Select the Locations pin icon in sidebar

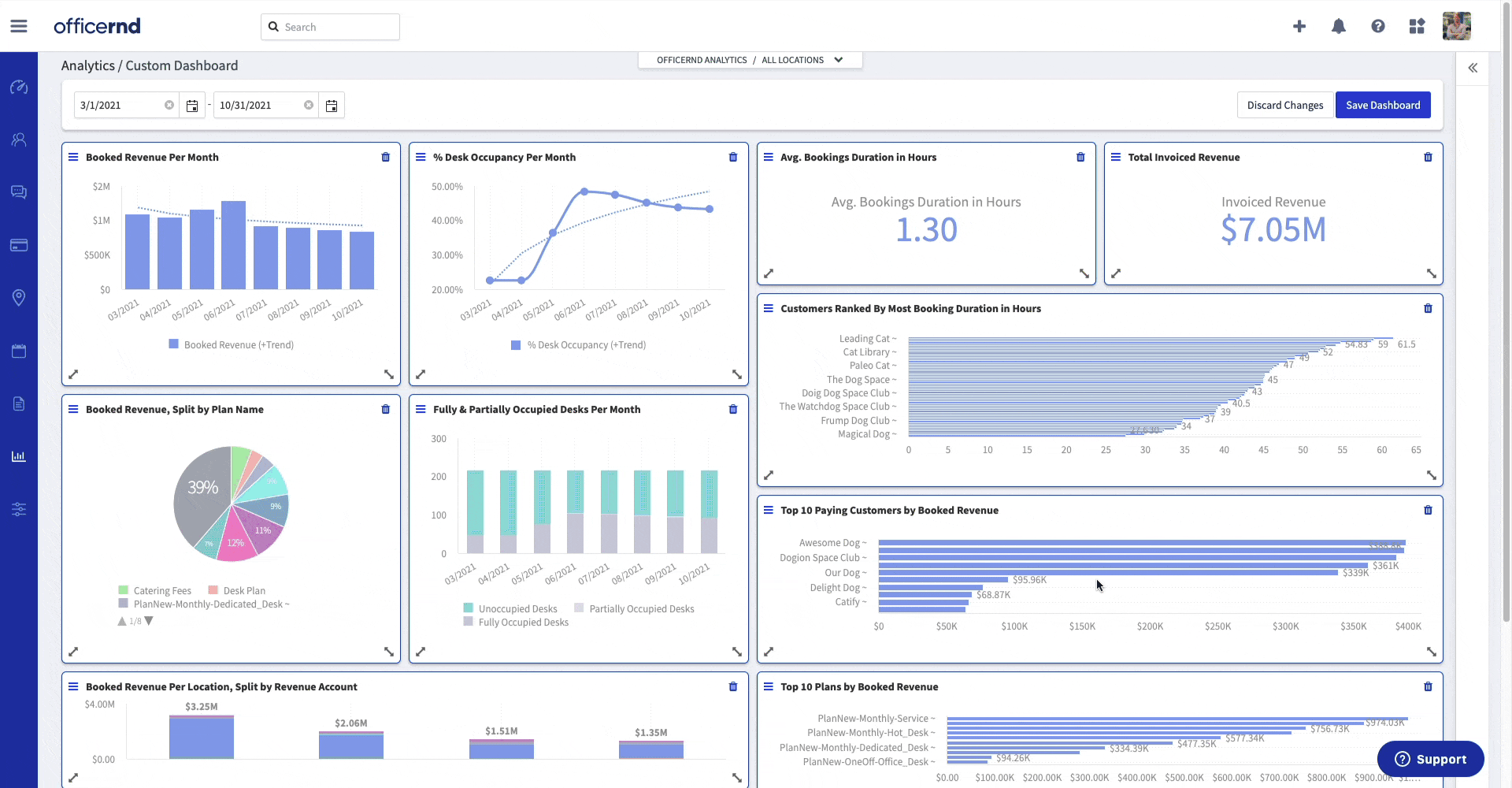(19, 297)
